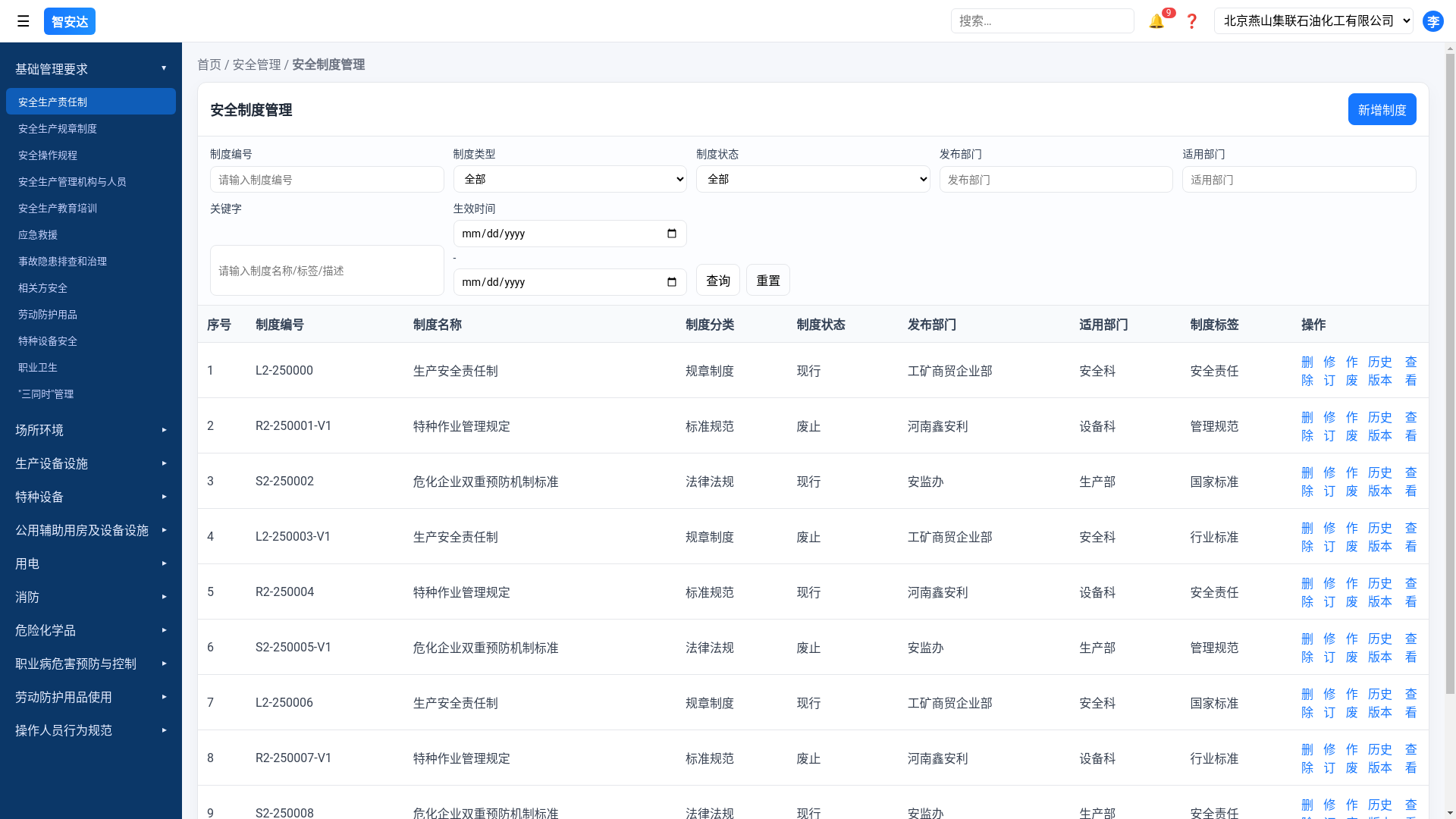Go to 首页 breadcrumb link
The height and width of the screenshot is (819, 1456).
(209, 64)
